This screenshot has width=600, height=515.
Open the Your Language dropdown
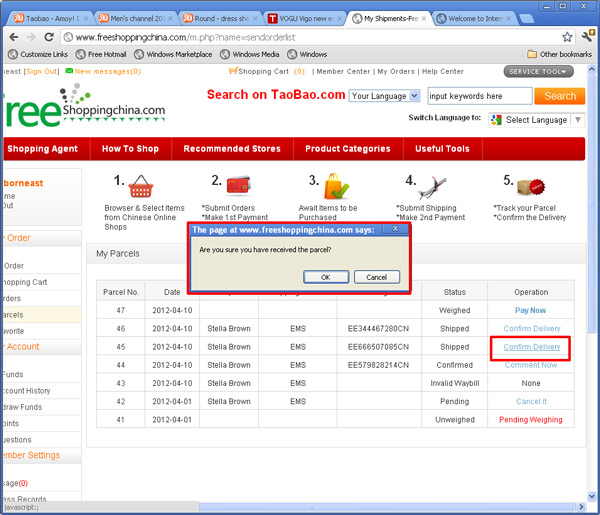pyautogui.click(x=384, y=96)
